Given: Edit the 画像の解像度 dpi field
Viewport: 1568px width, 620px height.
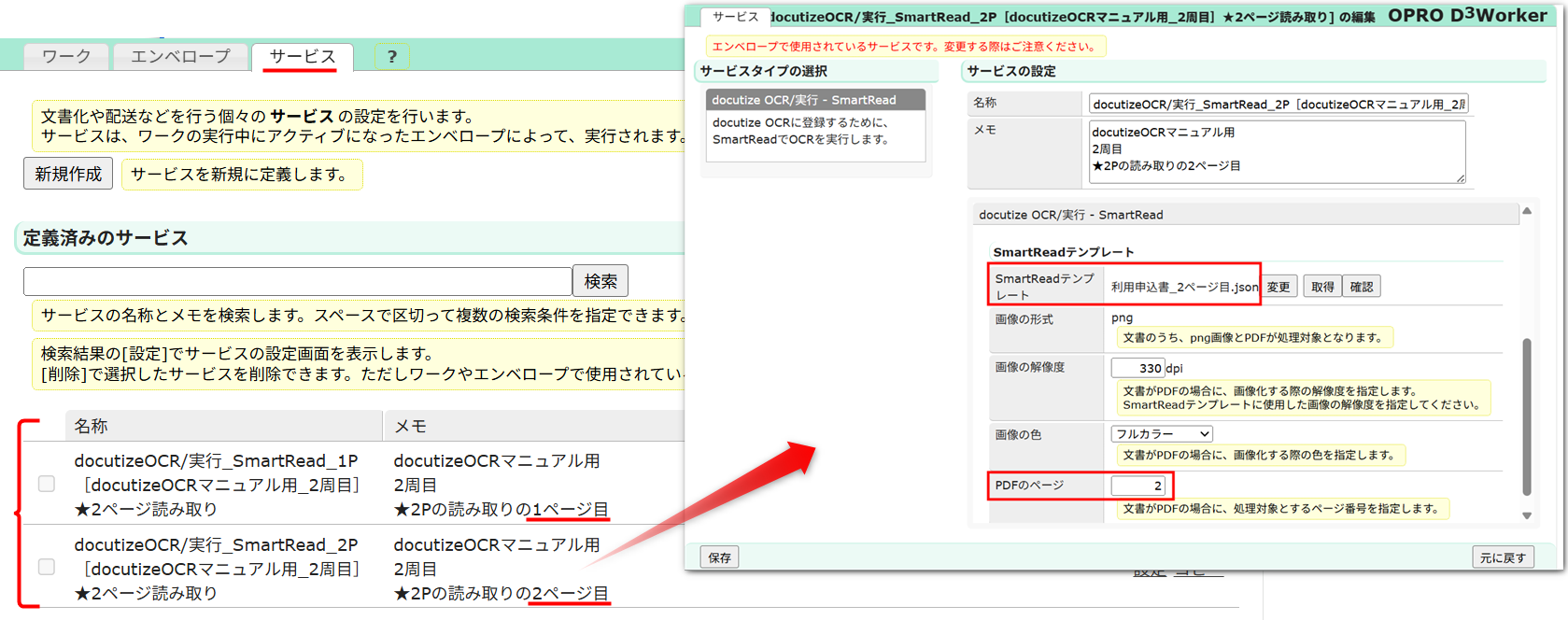Looking at the screenshot, I should pos(1137,368).
